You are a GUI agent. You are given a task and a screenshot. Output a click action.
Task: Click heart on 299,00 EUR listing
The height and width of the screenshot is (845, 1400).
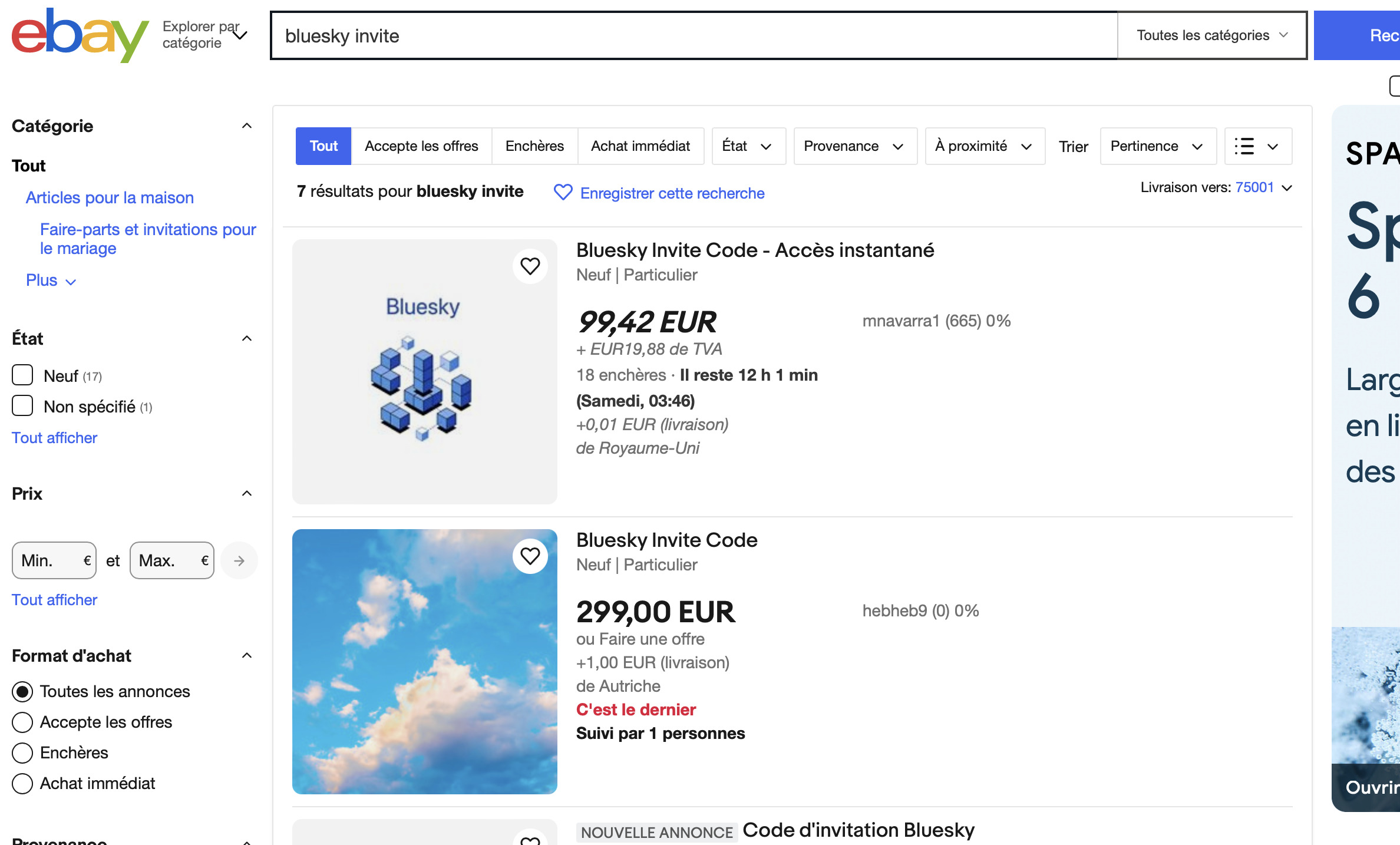[530, 556]
